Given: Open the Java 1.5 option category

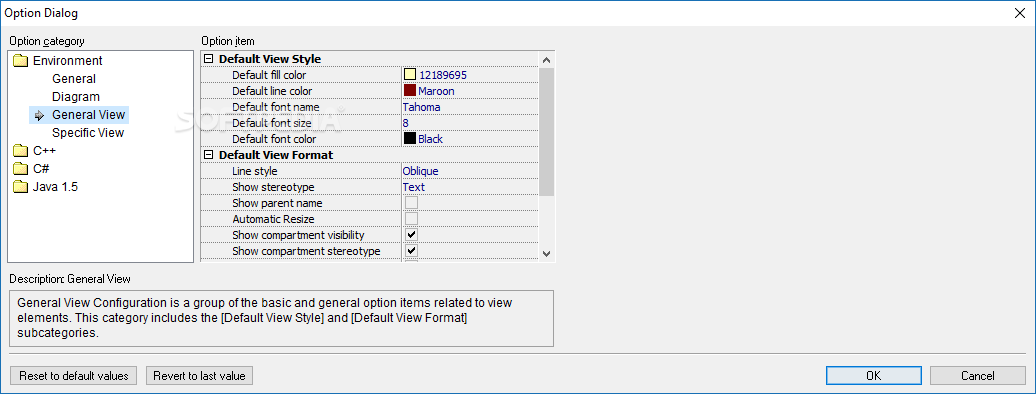Looking at the screenshot, I should pos(56,186).
